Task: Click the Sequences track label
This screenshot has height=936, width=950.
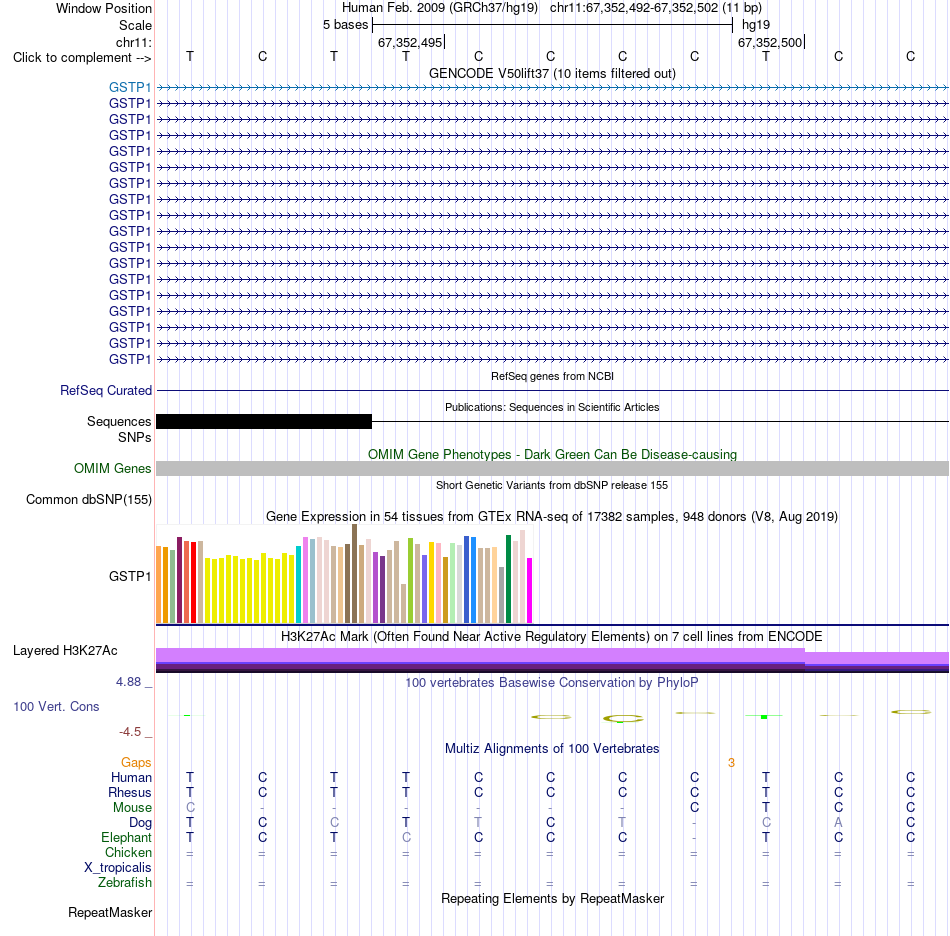Action: click(119, 421)
